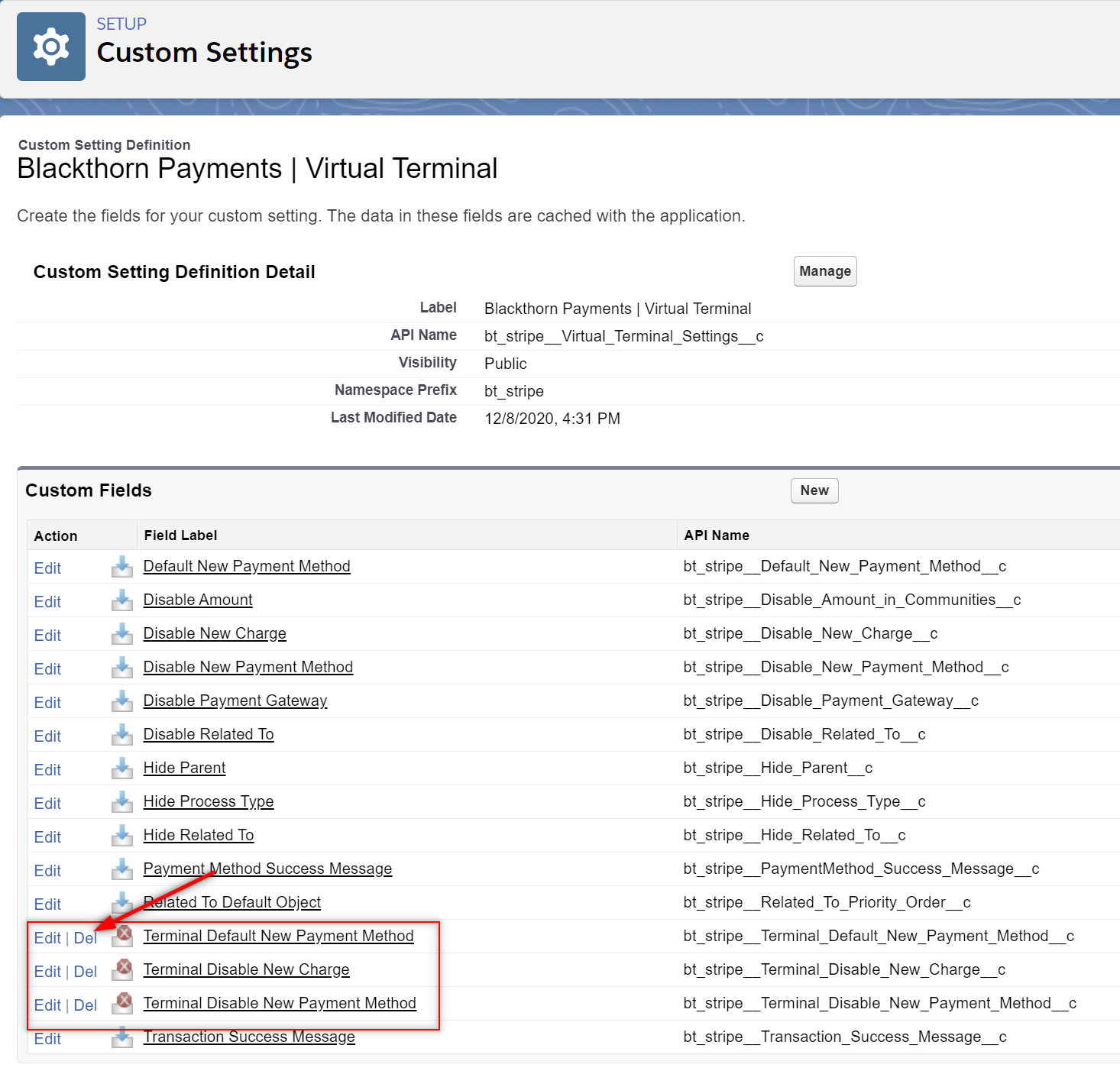Edit the Hide Related To field
The width and height of the screenshot is (1120, 1071).
pos(47,837)
